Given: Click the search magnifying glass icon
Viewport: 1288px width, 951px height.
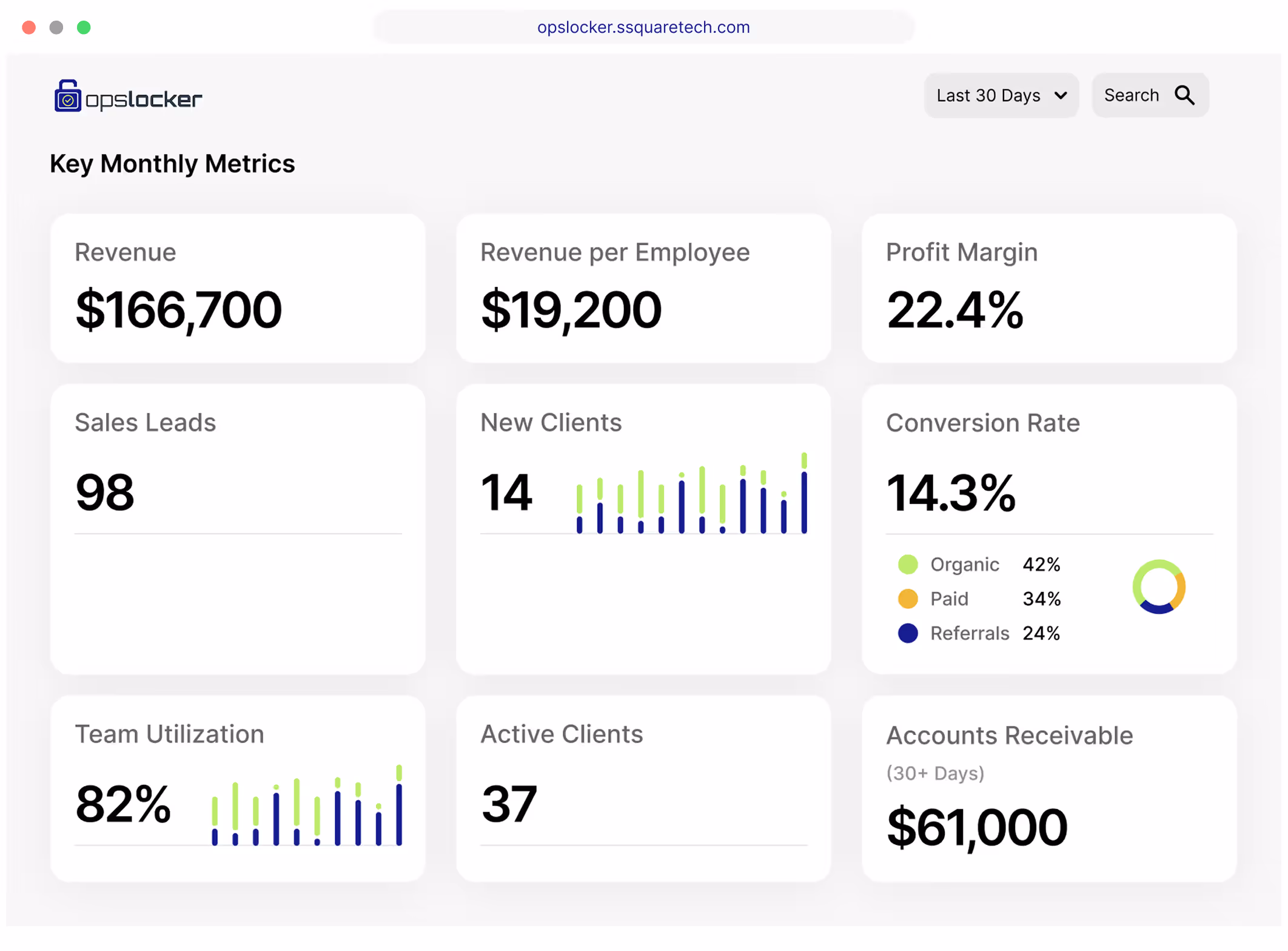Looking at the screenshot, I should click(1184, 95).
